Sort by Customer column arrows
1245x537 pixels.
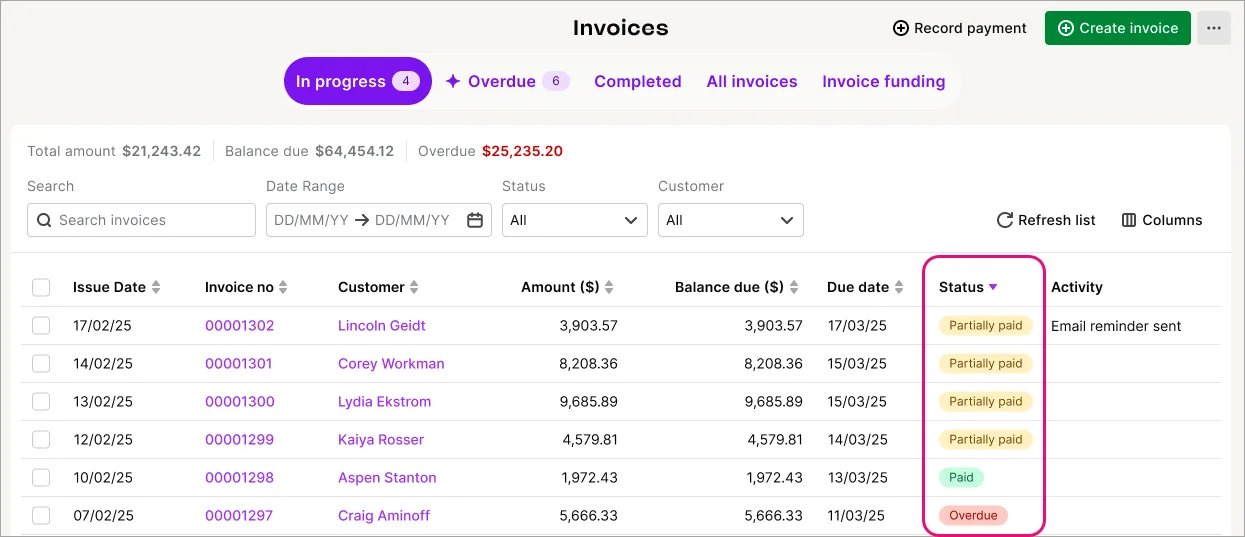(414, 287)
